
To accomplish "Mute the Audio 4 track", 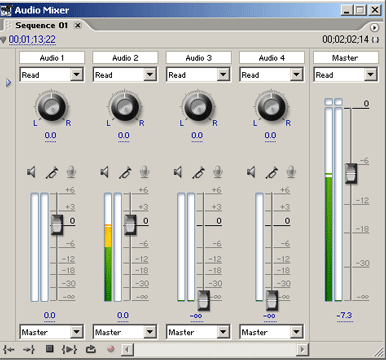I will coord(251,172).
